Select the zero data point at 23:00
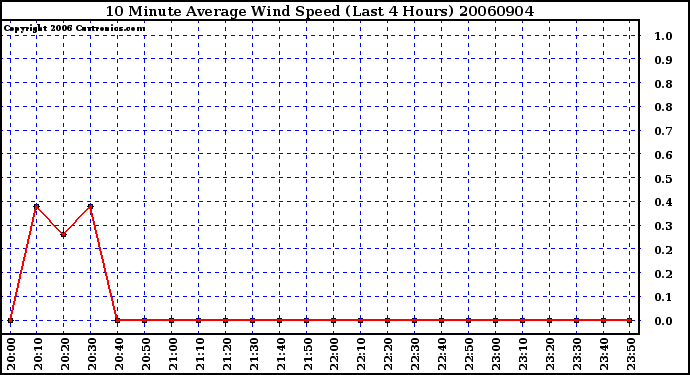 coord(495,320)
